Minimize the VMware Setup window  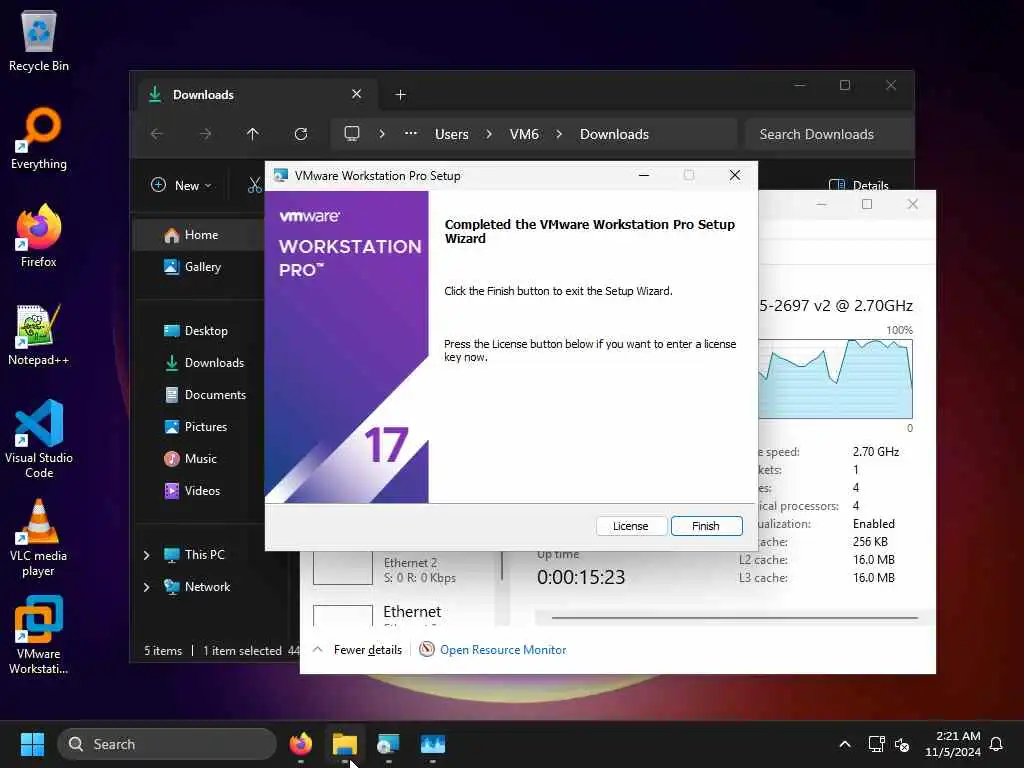click(644, 175)
